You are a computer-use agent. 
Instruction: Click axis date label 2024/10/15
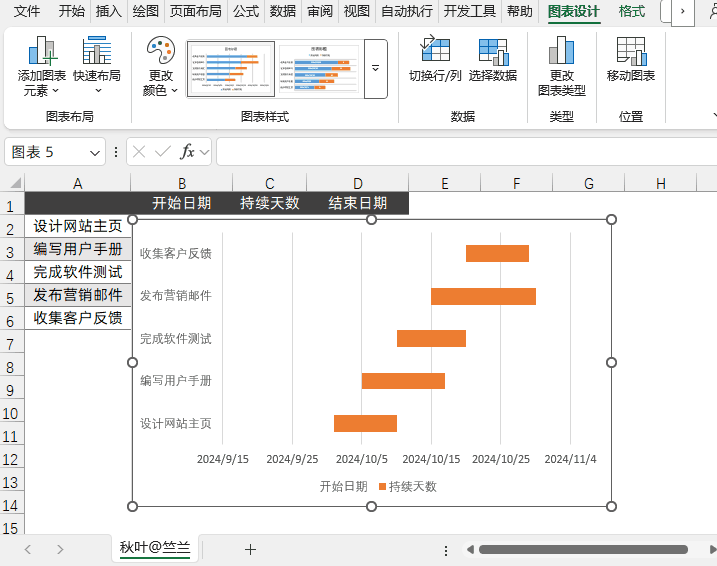pos(431,459)
